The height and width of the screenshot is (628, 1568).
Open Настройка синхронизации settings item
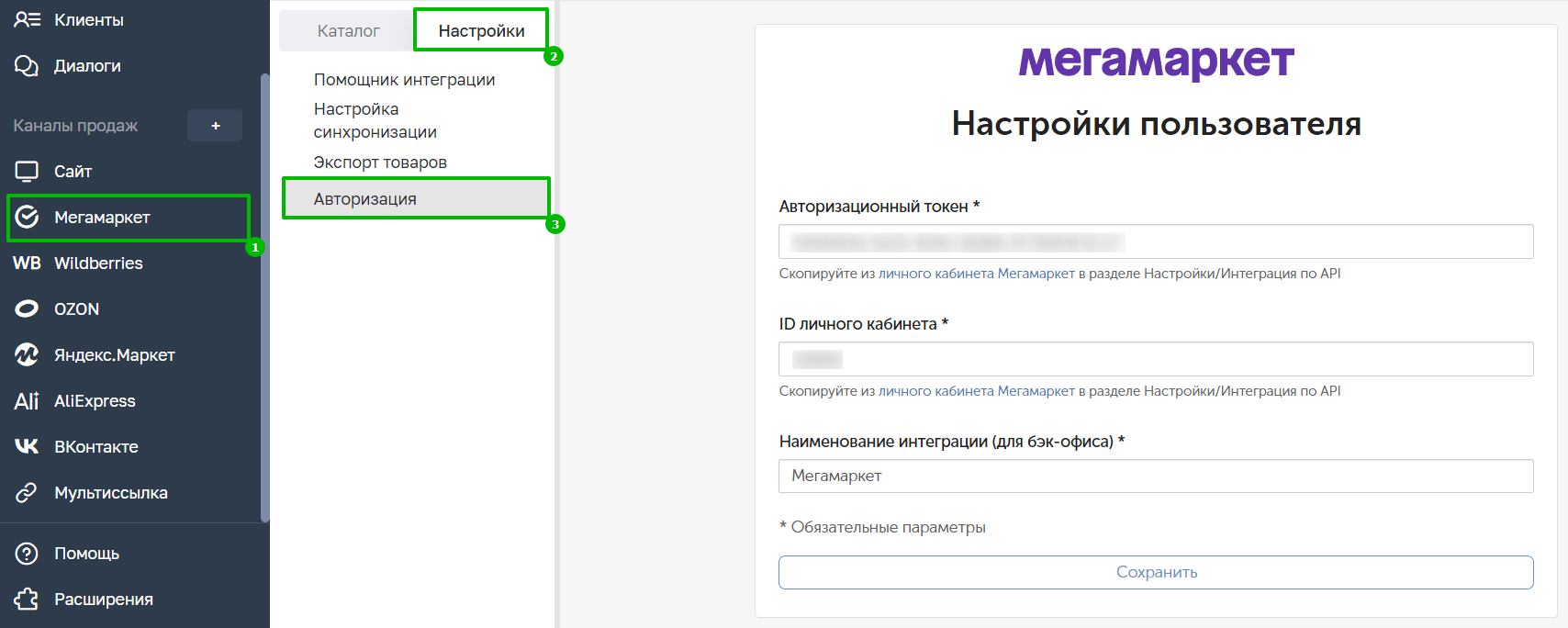[x=375, y=120]
